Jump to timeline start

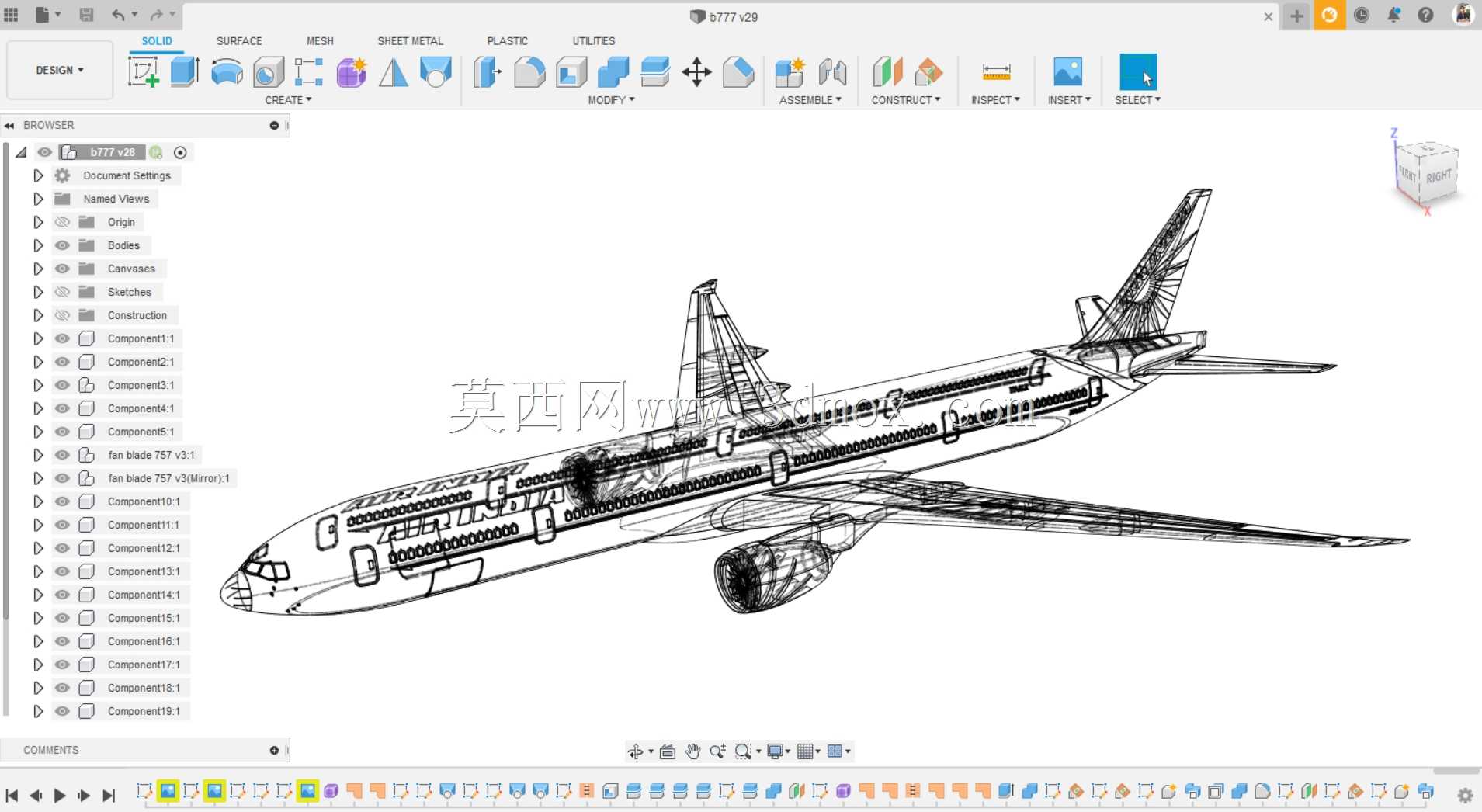(12, 796)
